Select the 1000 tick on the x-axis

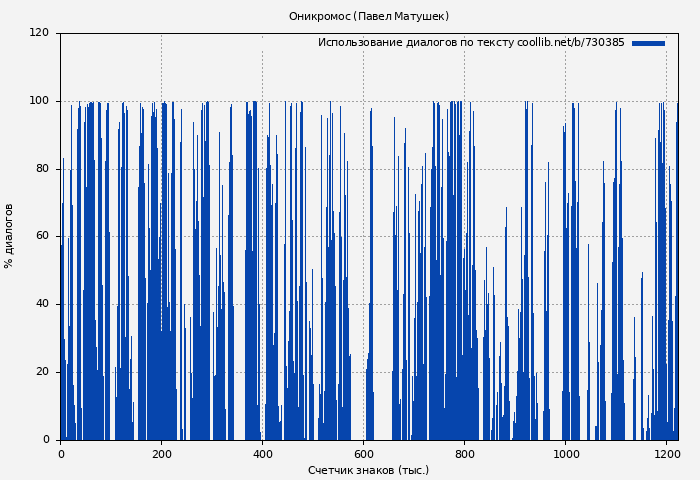coord(565,453)
